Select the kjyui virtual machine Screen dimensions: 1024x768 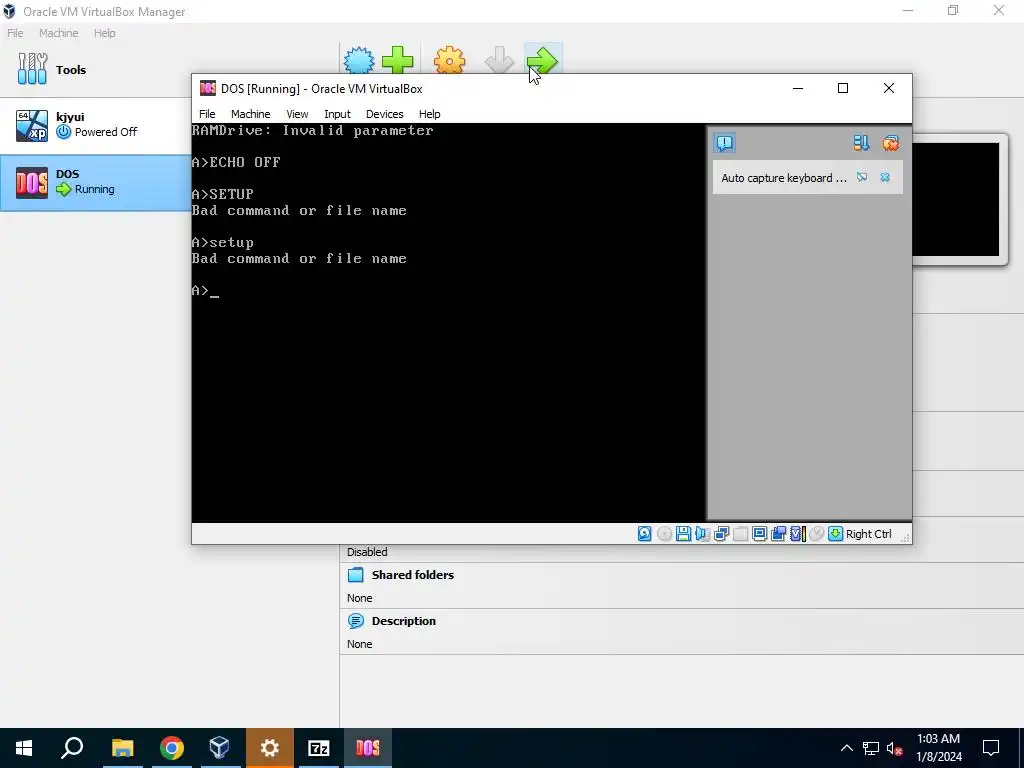tap(95, 125)
